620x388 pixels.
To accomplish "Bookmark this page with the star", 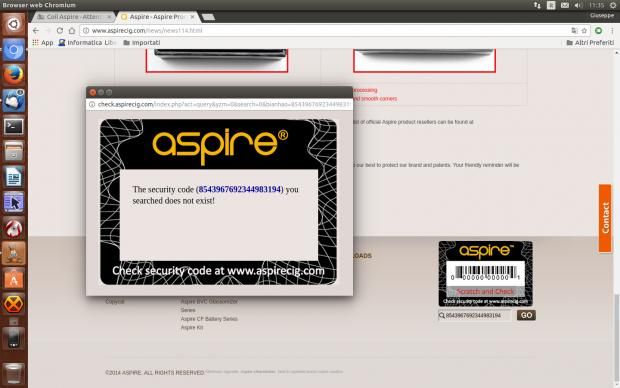I will pyautogui.click(x=584, y=30).
